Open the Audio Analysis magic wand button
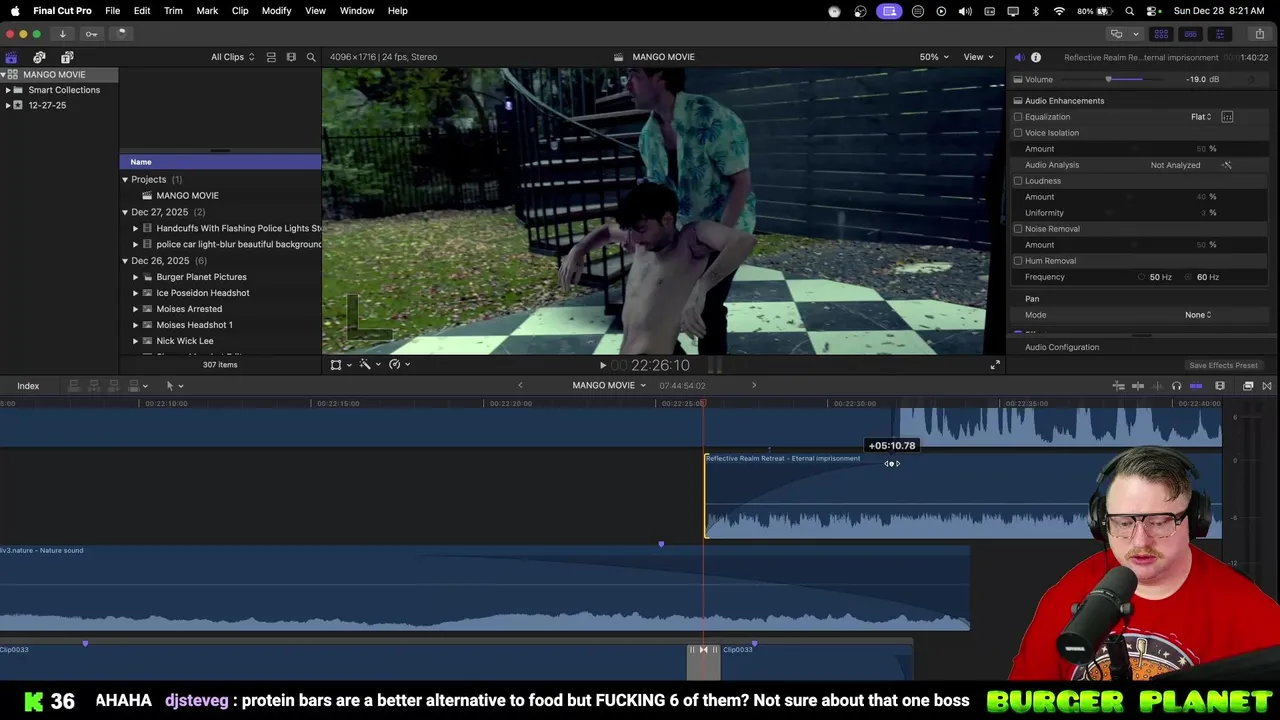1280x720 pixels. tap(1227, 165)
